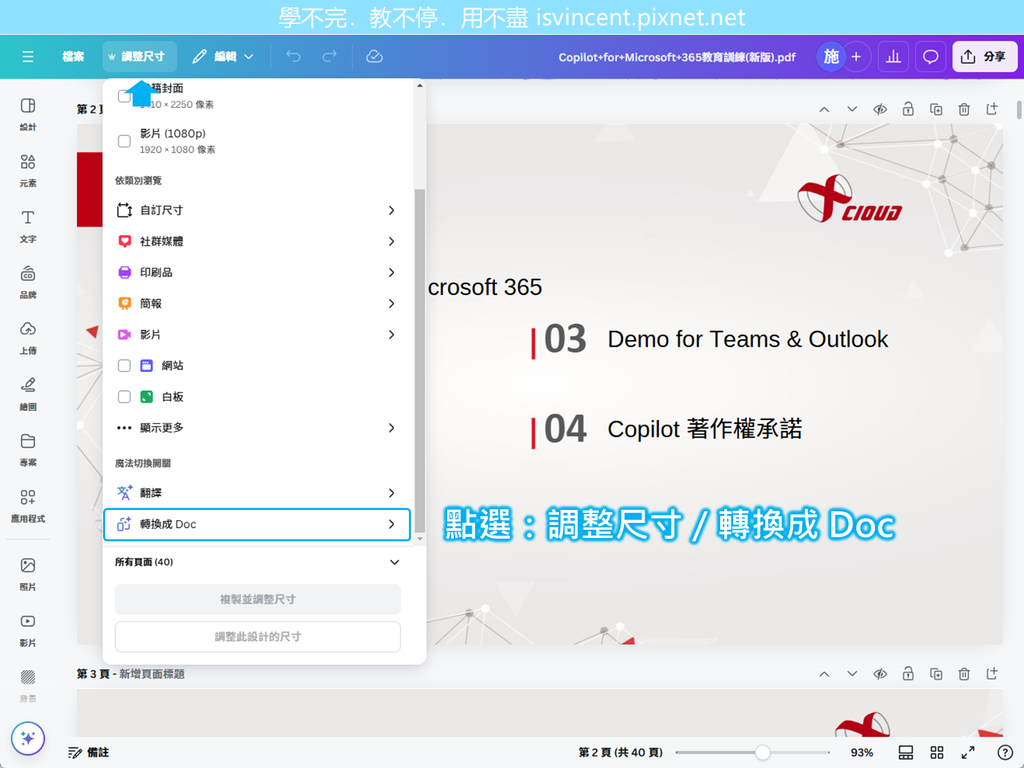The width and height of the screenshot is (1024, 768).
Task: Add a new page after page 2
Action: 992,109
